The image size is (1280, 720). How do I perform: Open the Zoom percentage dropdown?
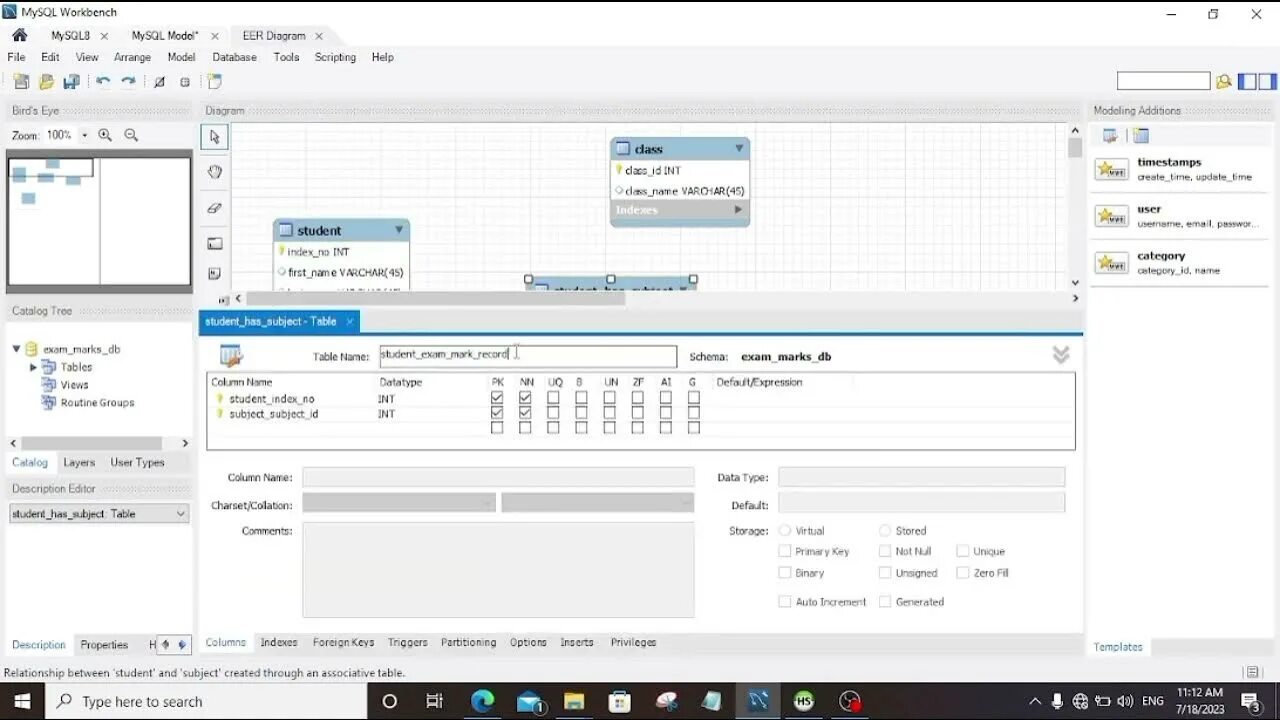tap(84, 135)
